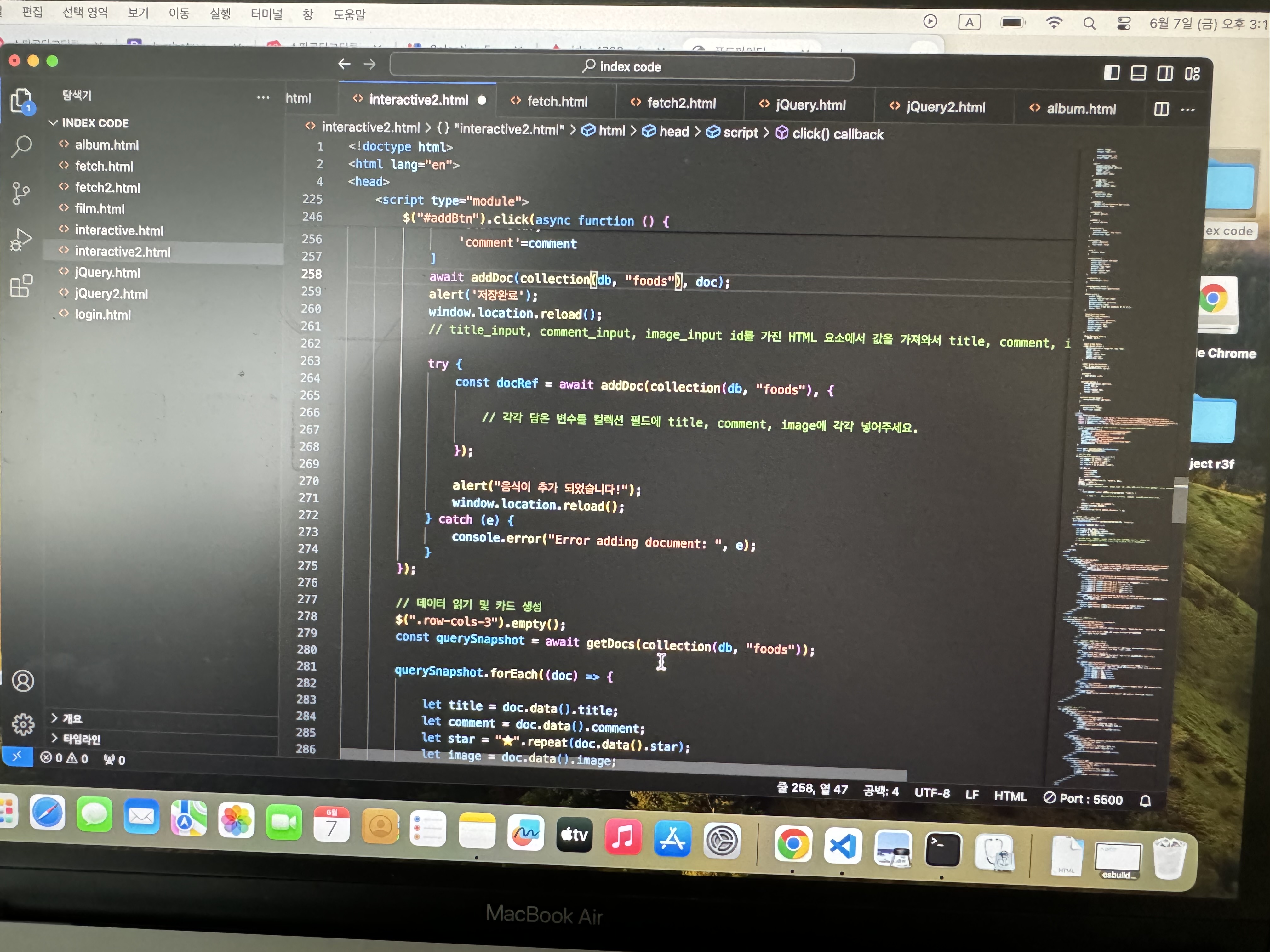1270x952 pixels.
Task: Open errors and warnings count in status bar
Action: (x=64, y=758)
